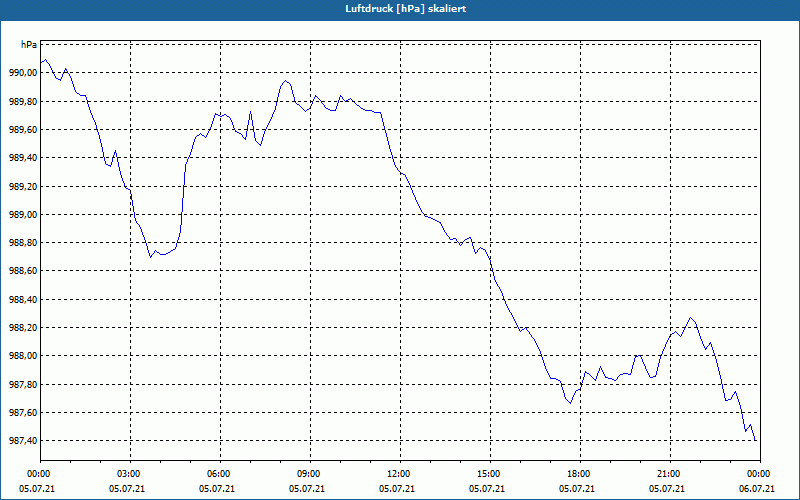Click the 05.07.21 date under 06:00
The width and height of the screenshot is (800, 500).
pyautogui.click(x=217, y=489)
